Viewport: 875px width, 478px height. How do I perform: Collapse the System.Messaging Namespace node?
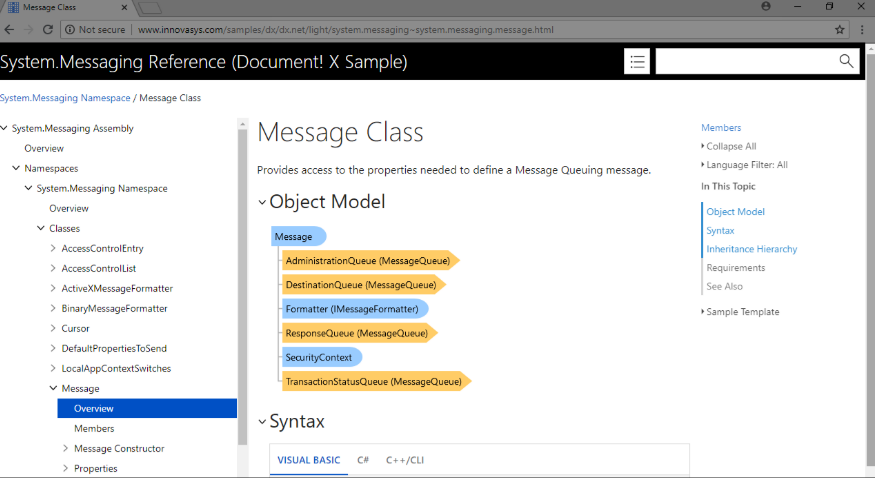[x=28, y=188]
